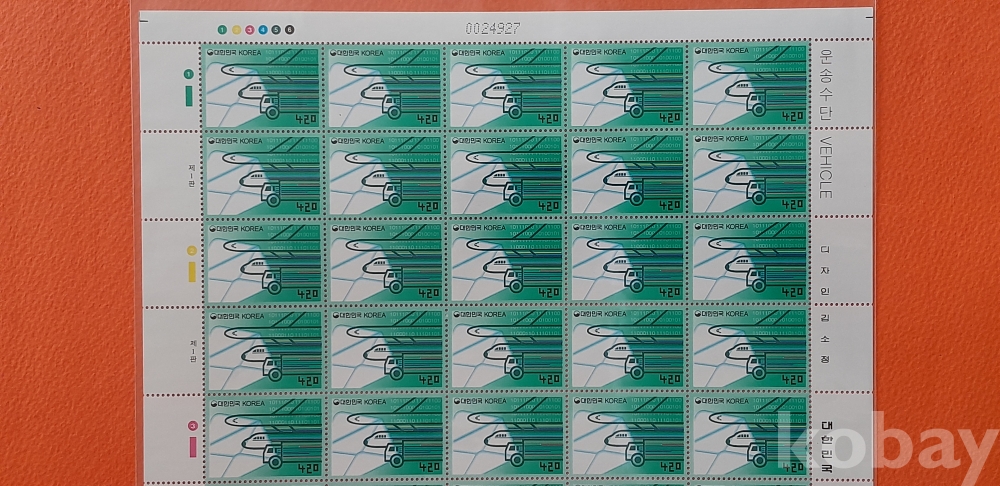The height and width of the screenshot is (486, 1000).
Task: Pick the yellow color bar in left margin
Action: (x=187, y=275)
